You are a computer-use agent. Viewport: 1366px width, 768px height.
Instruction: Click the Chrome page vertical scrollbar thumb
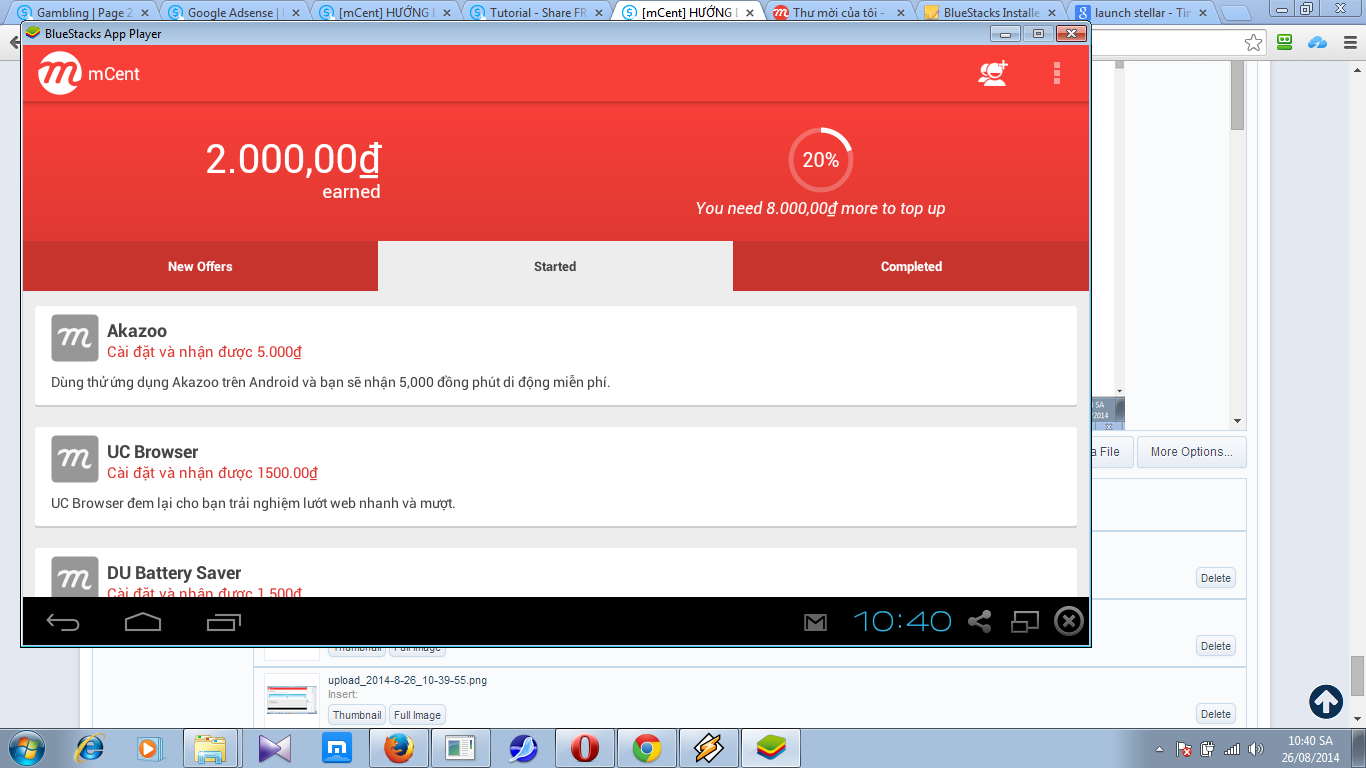pos(1357,675)
